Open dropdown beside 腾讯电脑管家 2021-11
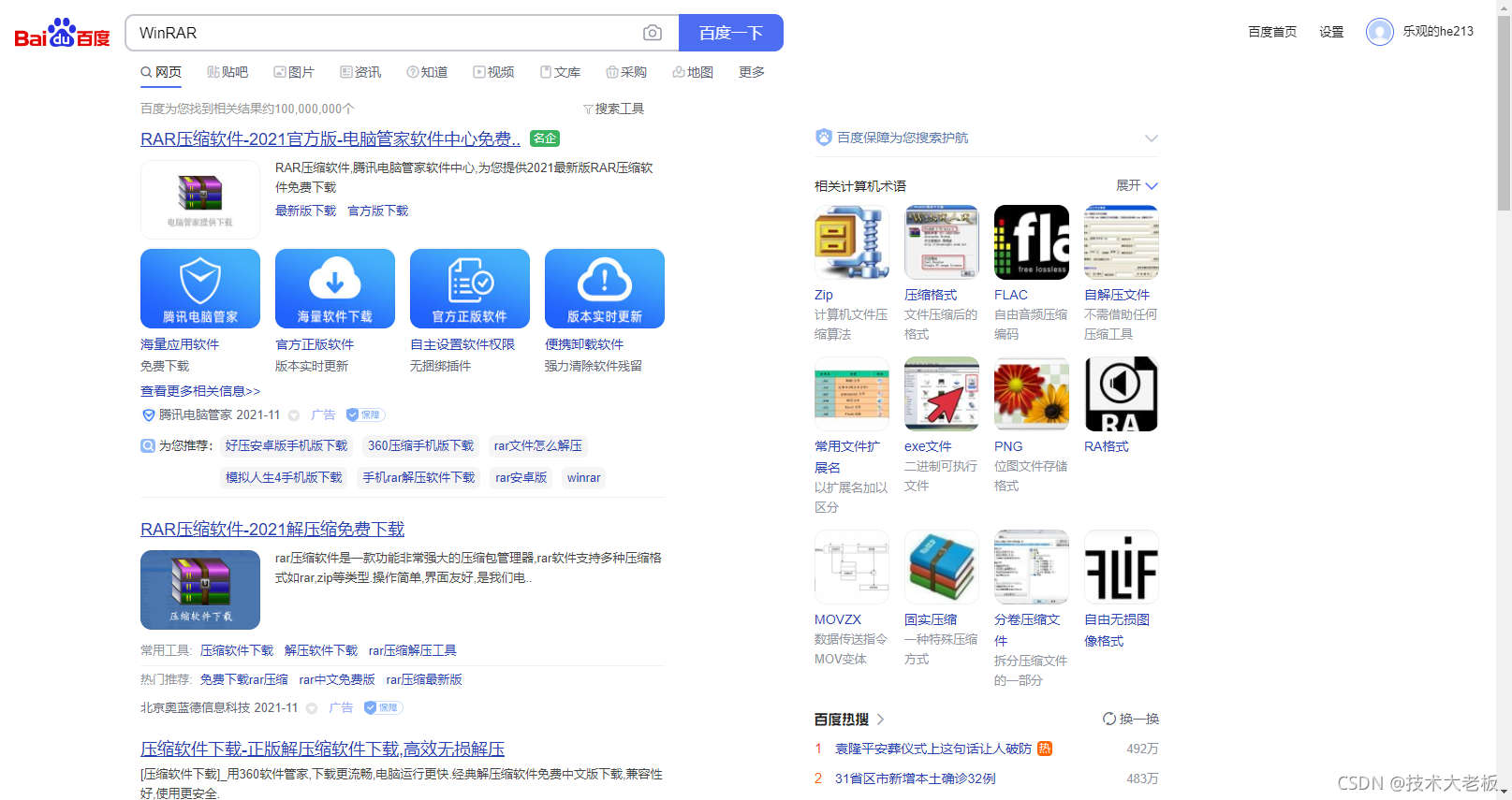This screenshot has width=1512, height=800. click(x=294, y=415)
